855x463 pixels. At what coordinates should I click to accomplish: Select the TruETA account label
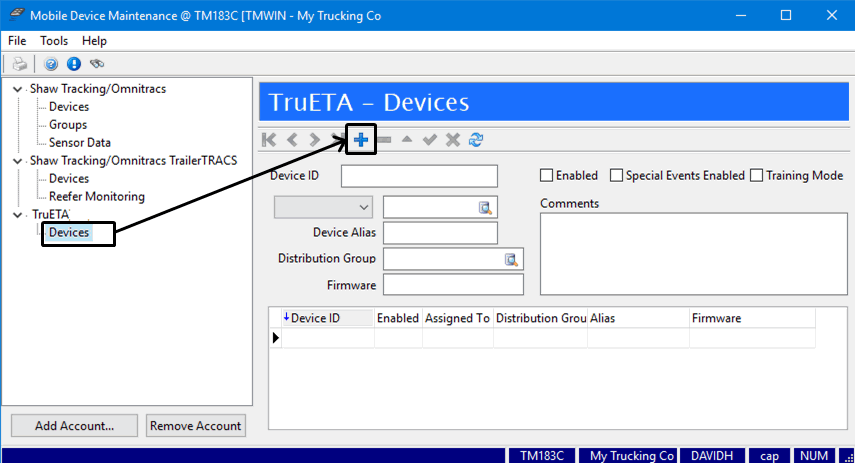50,214
